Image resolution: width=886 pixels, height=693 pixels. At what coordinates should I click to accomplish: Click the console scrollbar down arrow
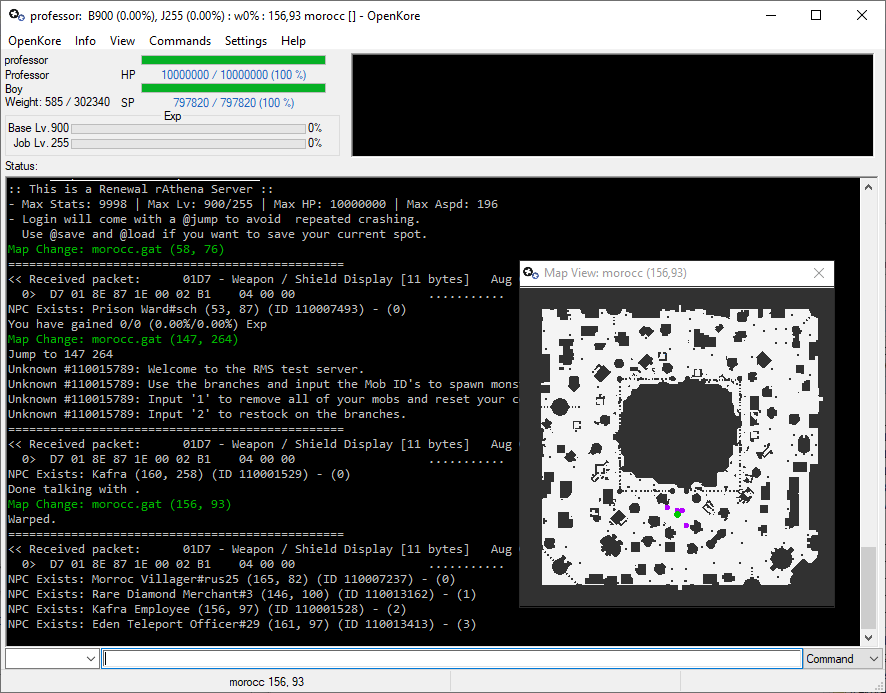(868, 638)
